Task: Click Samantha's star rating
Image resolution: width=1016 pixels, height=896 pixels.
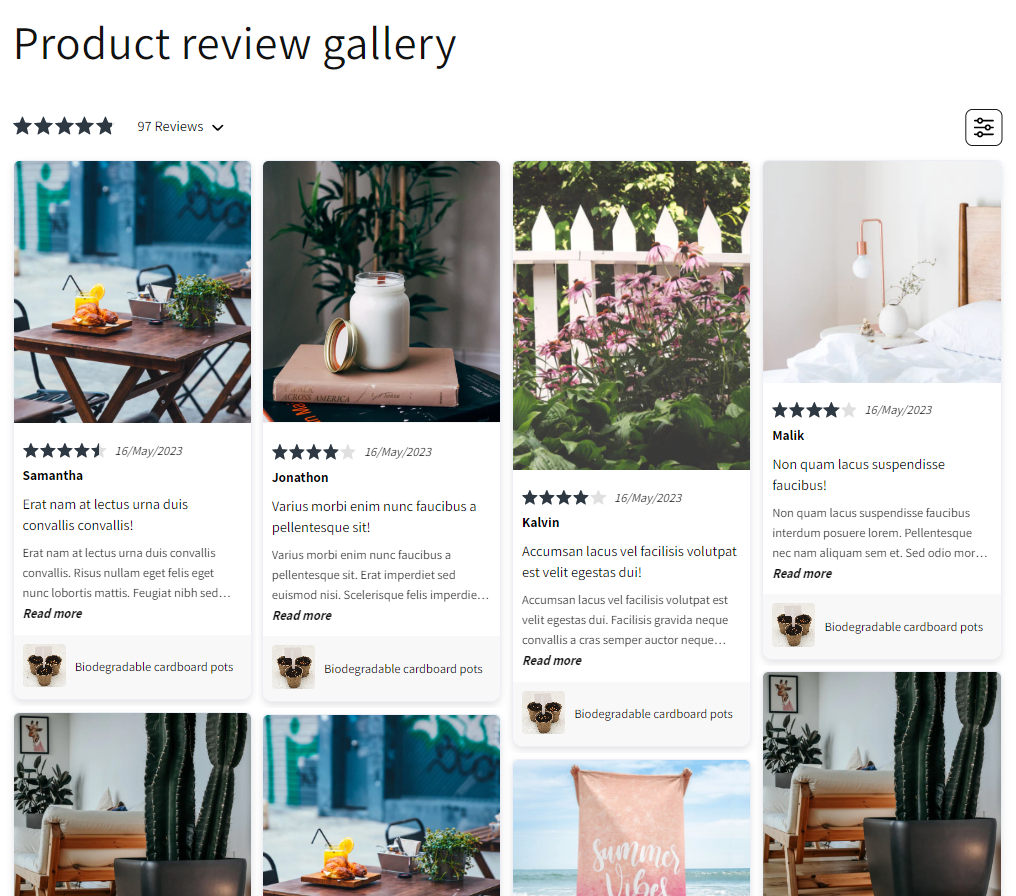Action: pyautogui.click(x=64, y=450)
